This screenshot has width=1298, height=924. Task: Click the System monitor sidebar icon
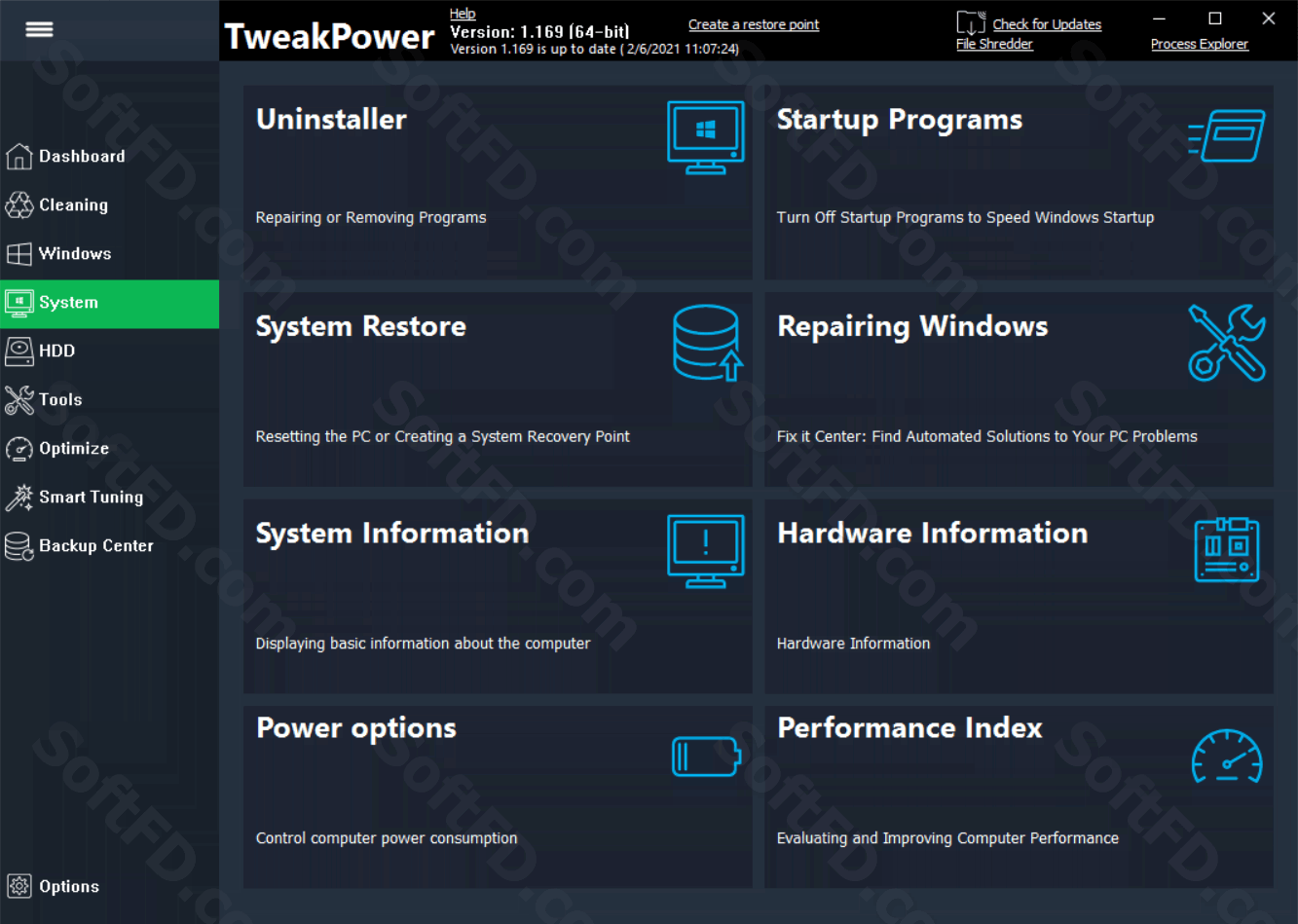(x=19, y=302)
